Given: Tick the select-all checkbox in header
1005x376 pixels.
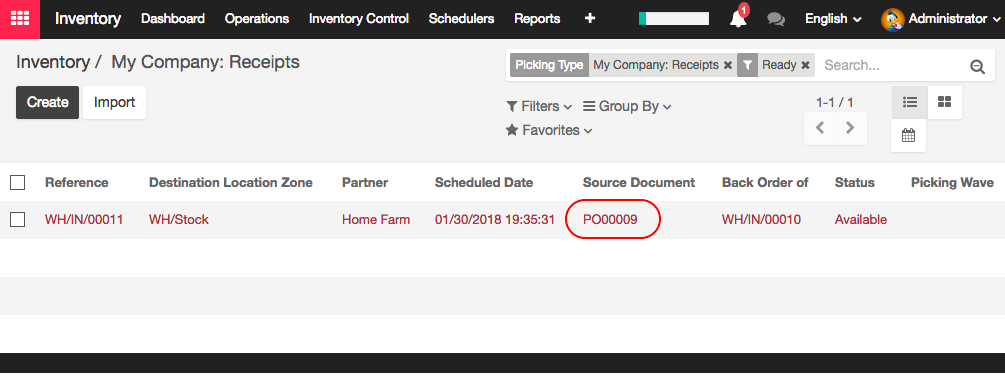Looking at the screenshot, I should click(17, 183).
